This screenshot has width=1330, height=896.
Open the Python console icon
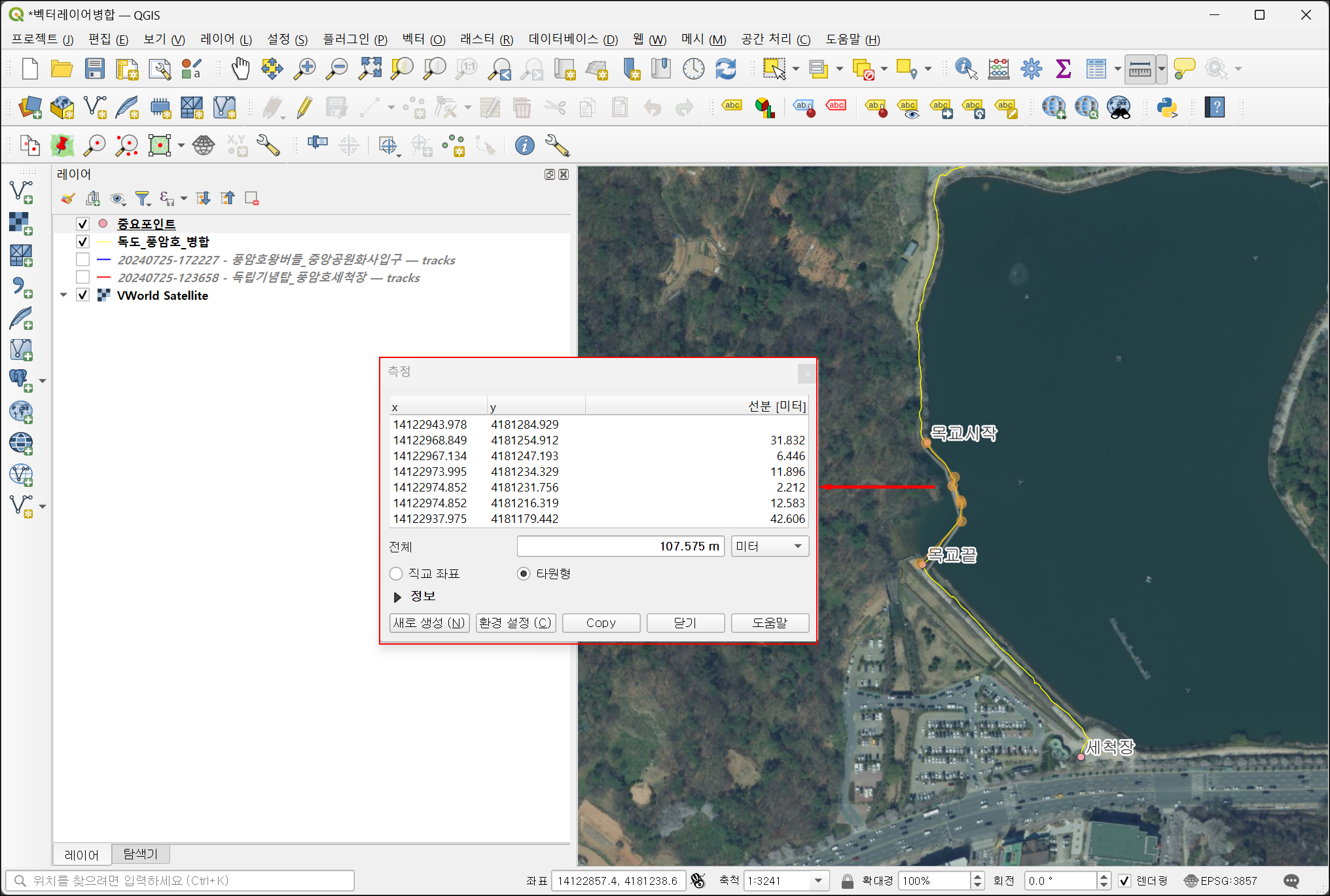pos(1166,107)
